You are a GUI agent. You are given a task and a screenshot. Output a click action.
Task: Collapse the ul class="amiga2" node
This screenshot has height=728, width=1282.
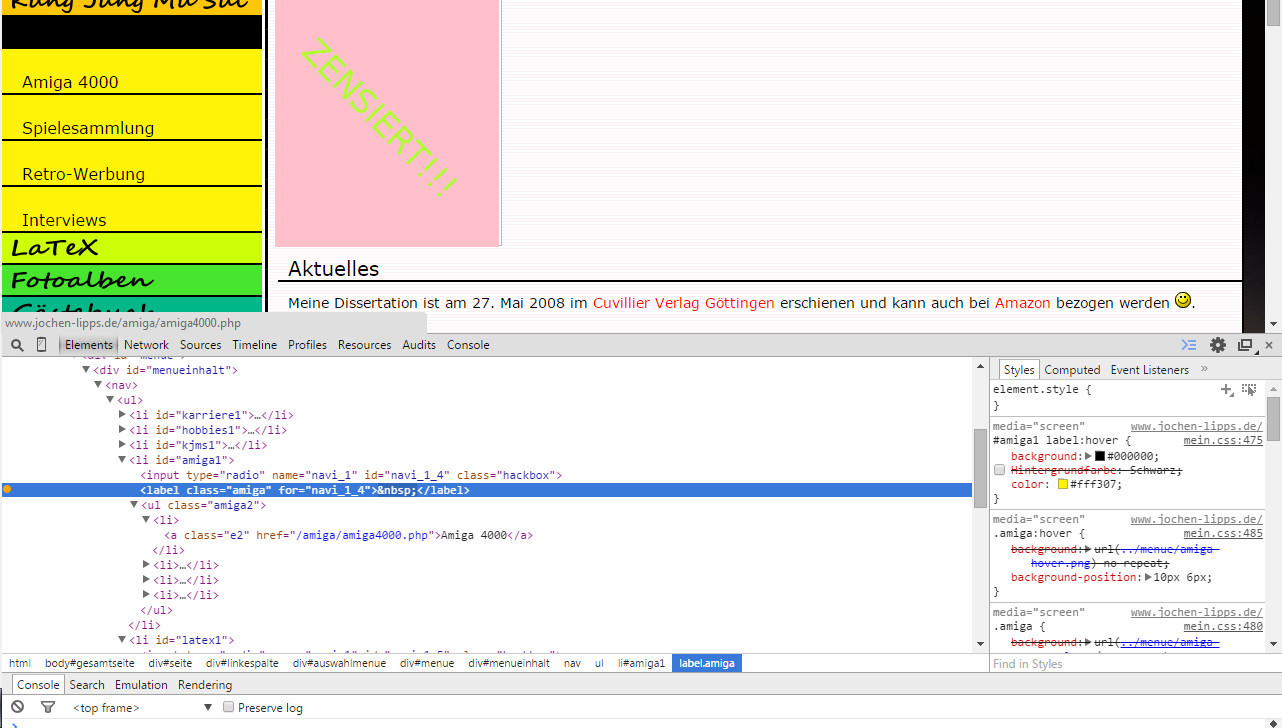(x=134, y=505)
